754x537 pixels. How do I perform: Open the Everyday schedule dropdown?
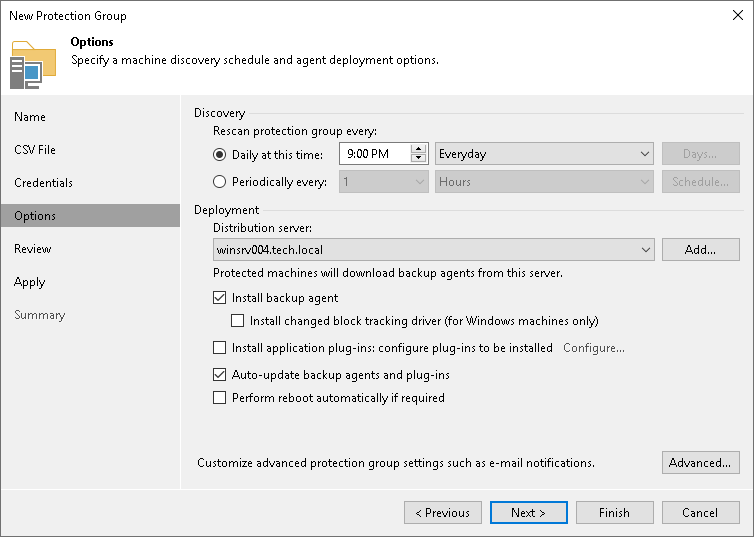point(544,154)
